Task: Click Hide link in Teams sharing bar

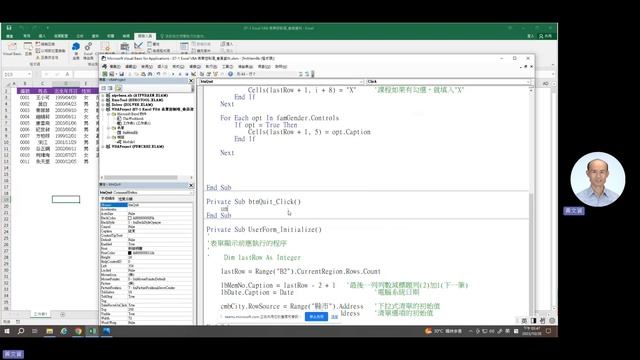Action: 334,317
